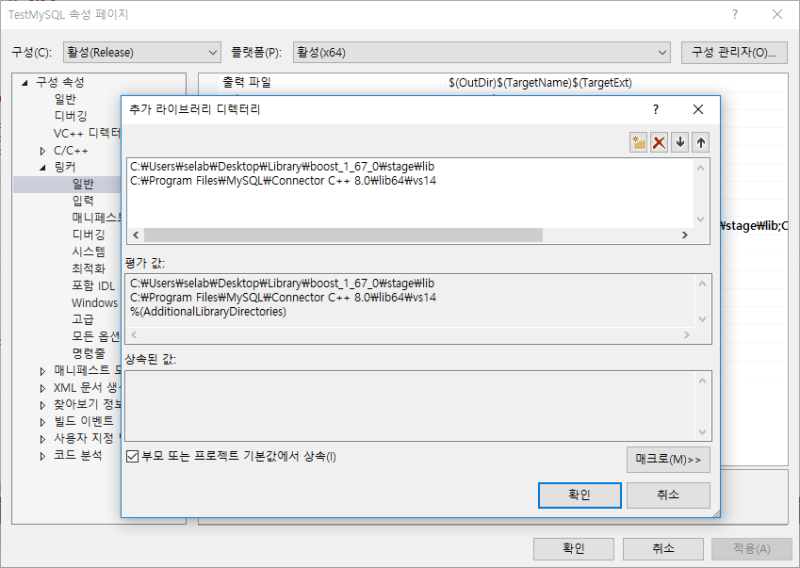Select the MySQL Connector C++ 8.0 path line in edit box
Screen dimensions: 800x568
(283, 181)
